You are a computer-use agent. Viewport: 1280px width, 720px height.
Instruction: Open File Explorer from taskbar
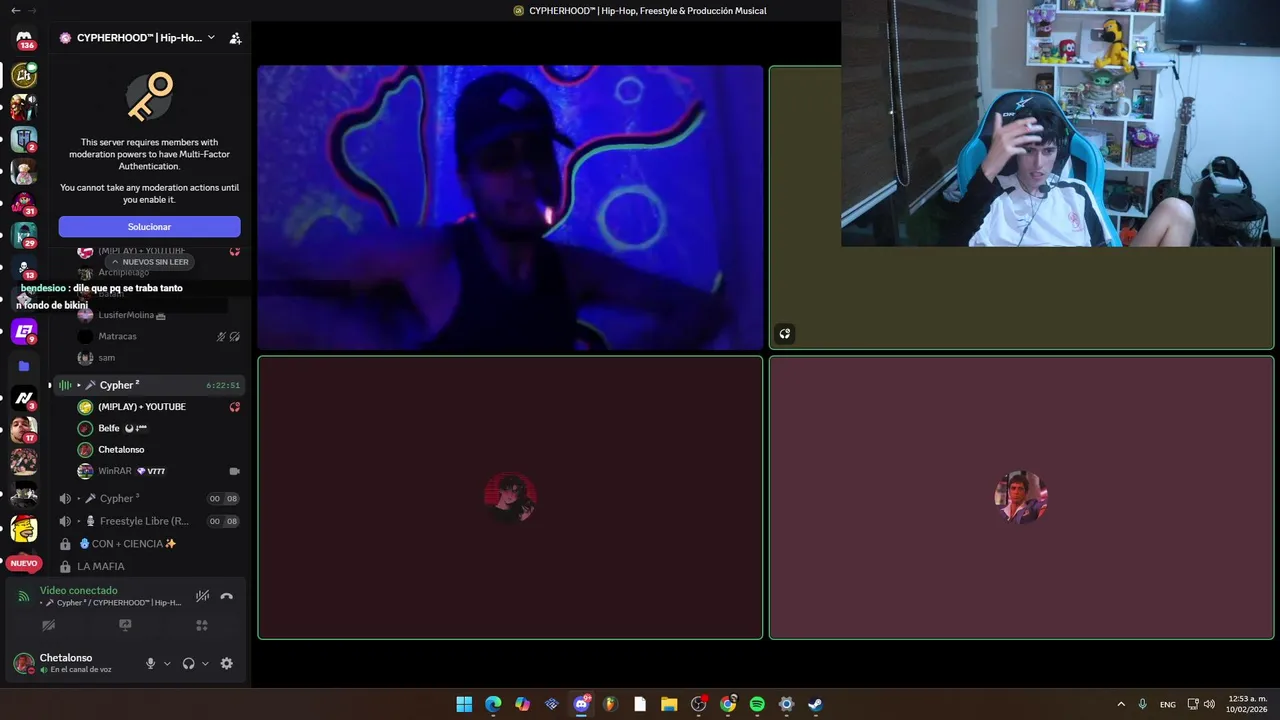tap(669, 704)
